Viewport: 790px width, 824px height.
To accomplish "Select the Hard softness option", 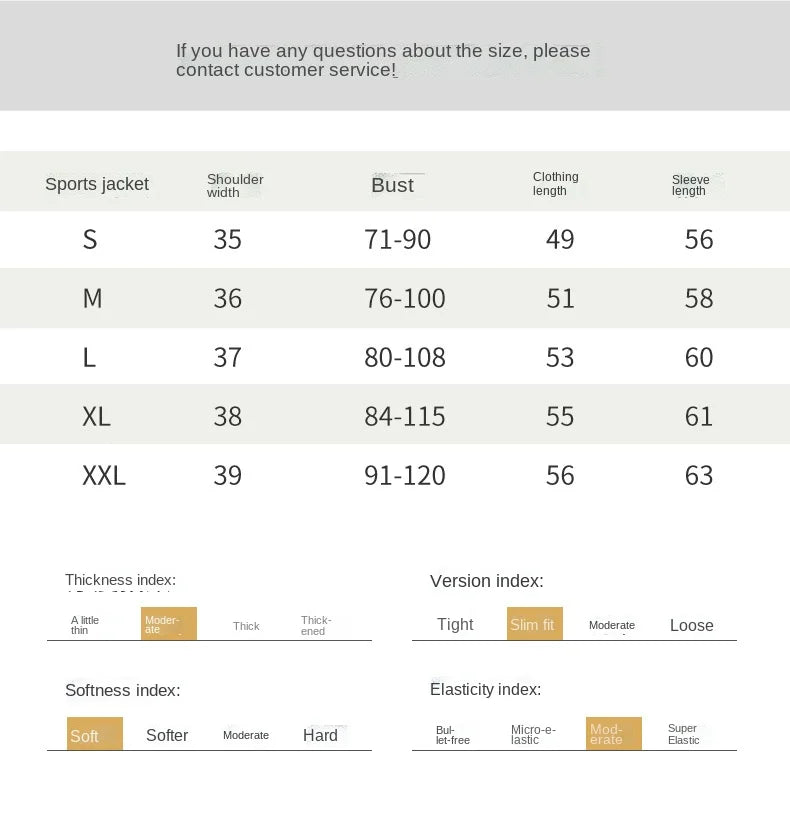I will (x=320, y=735).
